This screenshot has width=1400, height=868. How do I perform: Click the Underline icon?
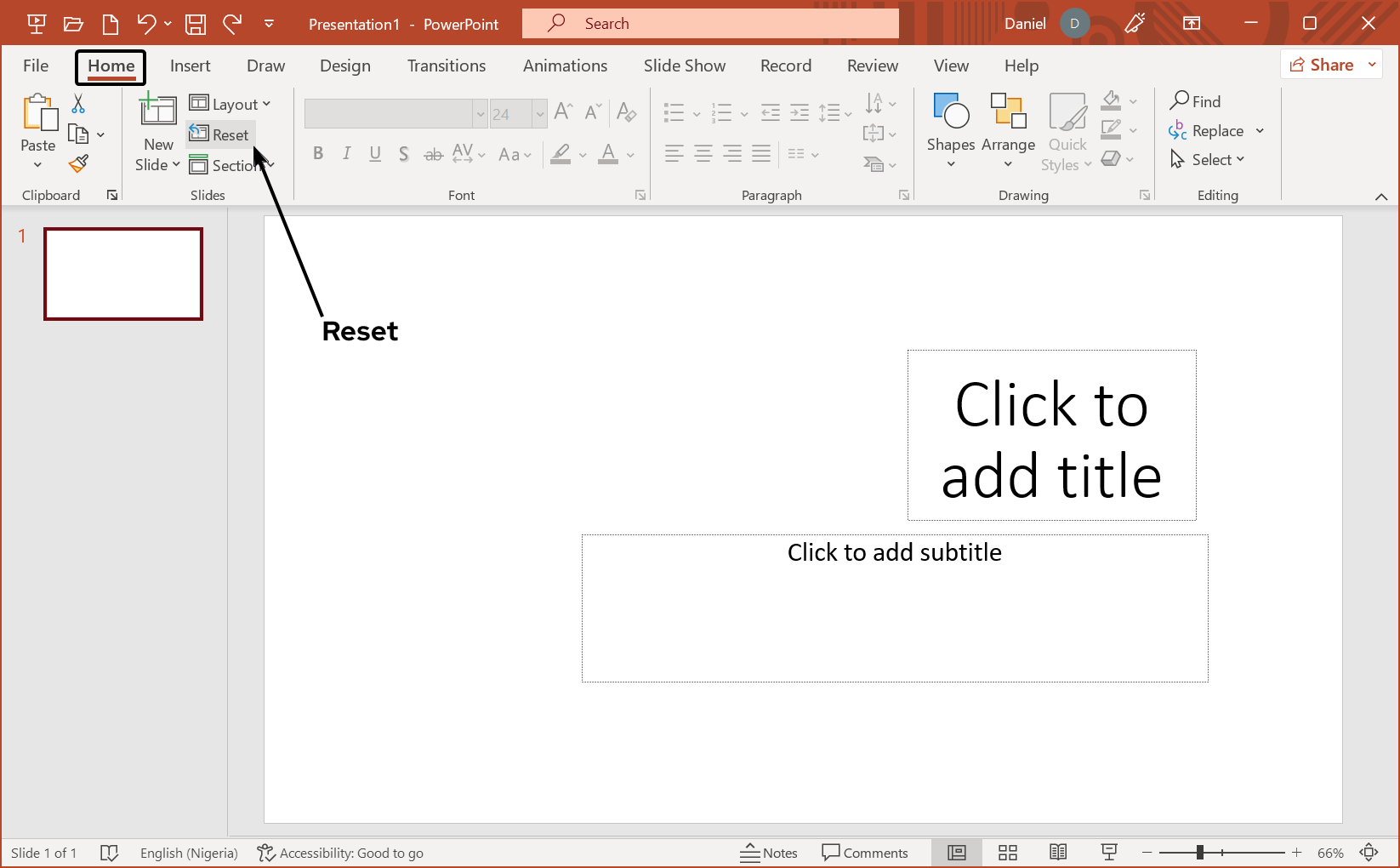click(374, 153)
